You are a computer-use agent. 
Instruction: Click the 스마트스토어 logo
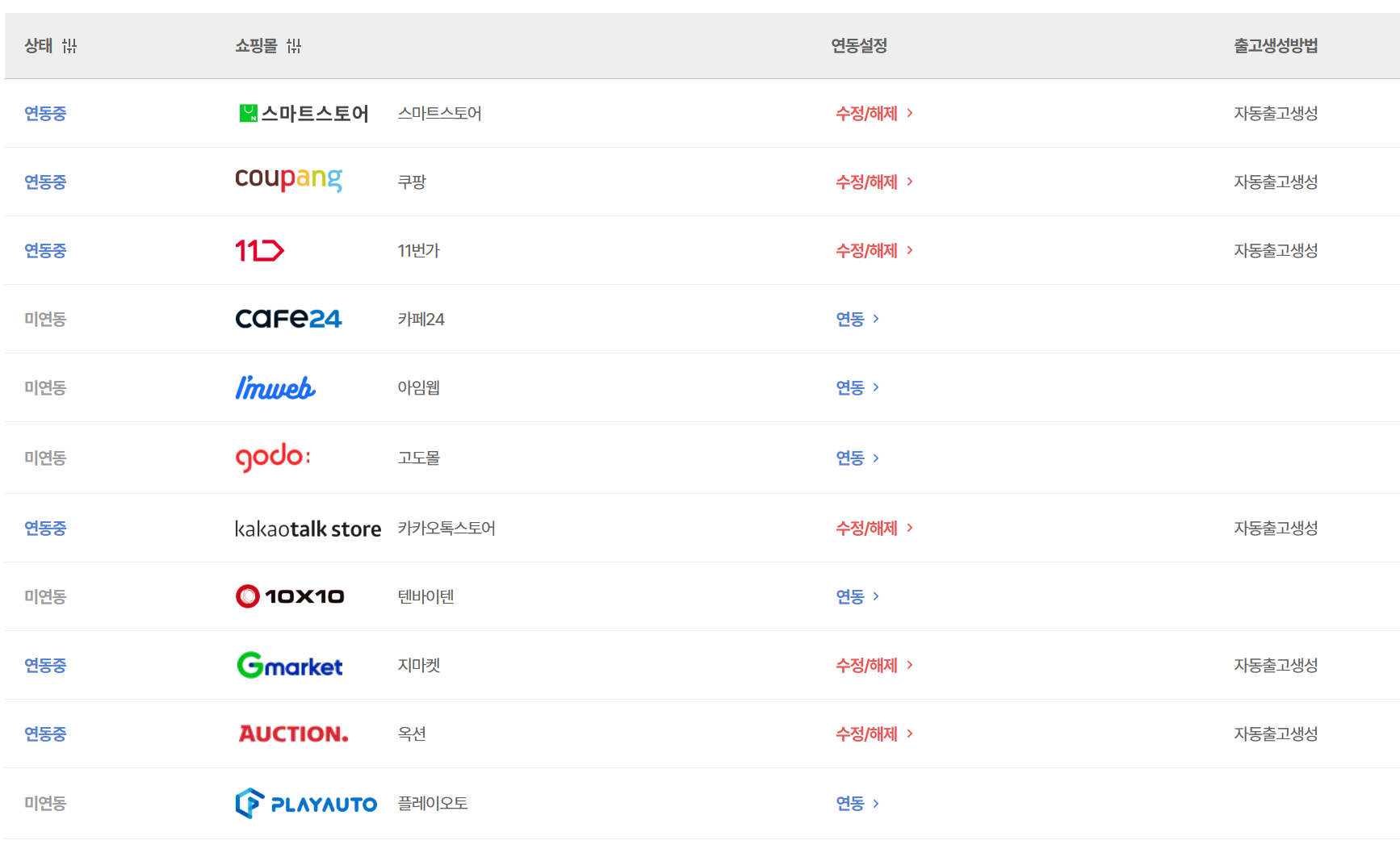[x=304, y=114]
